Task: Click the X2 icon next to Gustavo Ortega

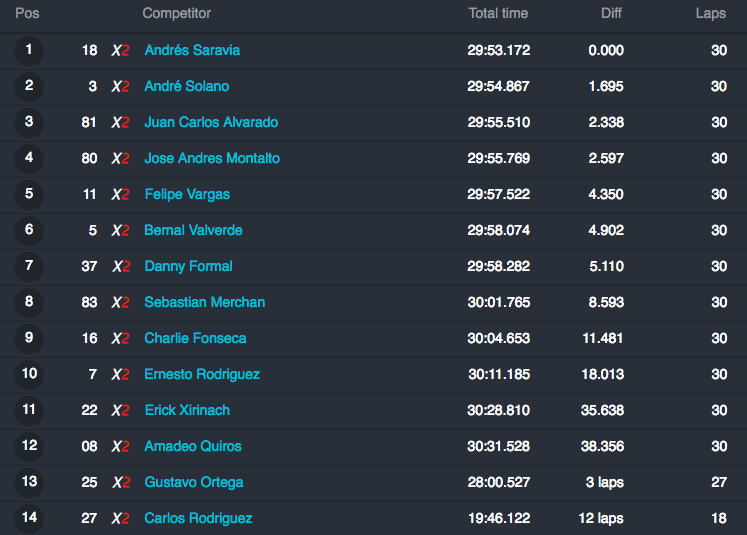Action: click(x=121, y=482)
